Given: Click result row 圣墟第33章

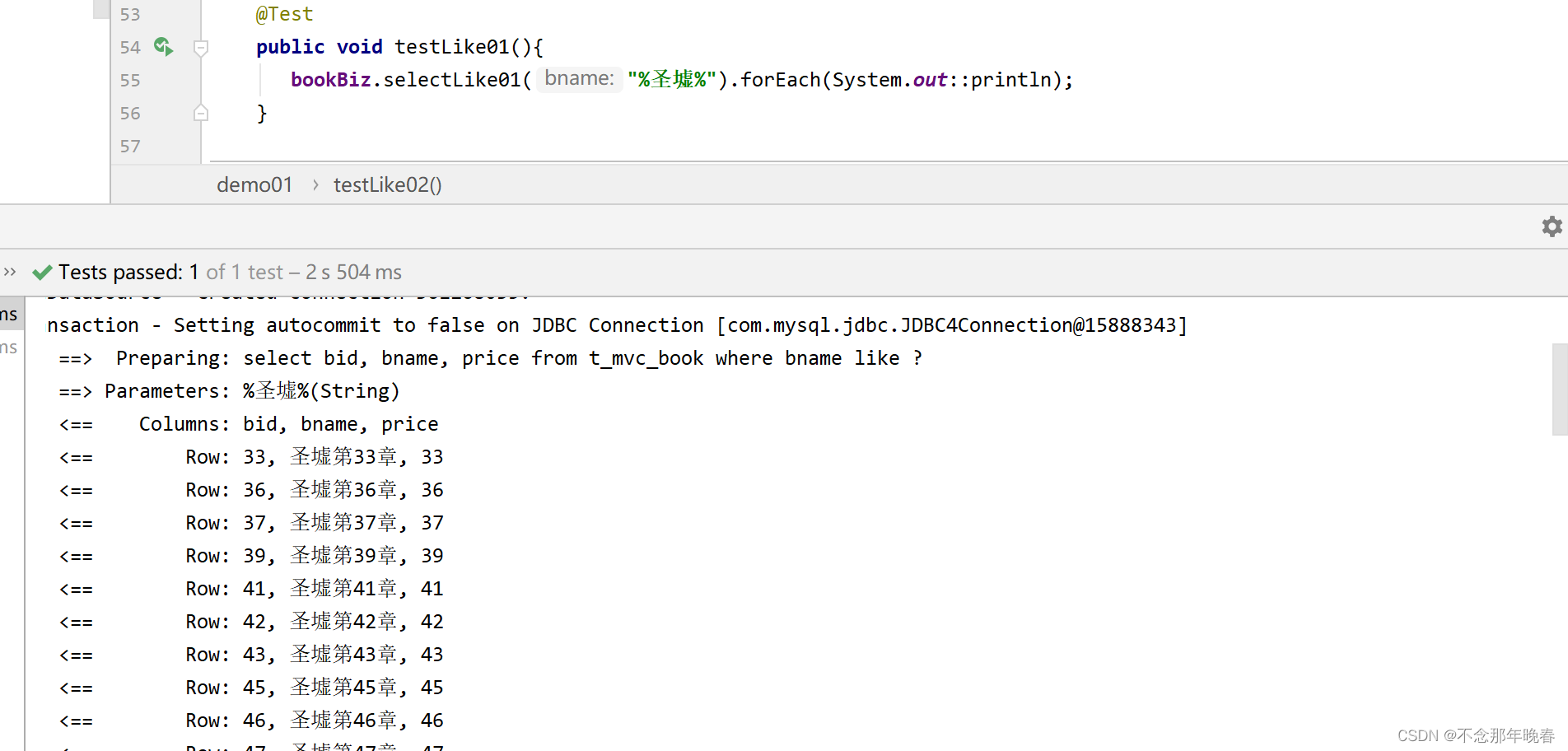Looking at the screenshot, I should tap(251, 457).
